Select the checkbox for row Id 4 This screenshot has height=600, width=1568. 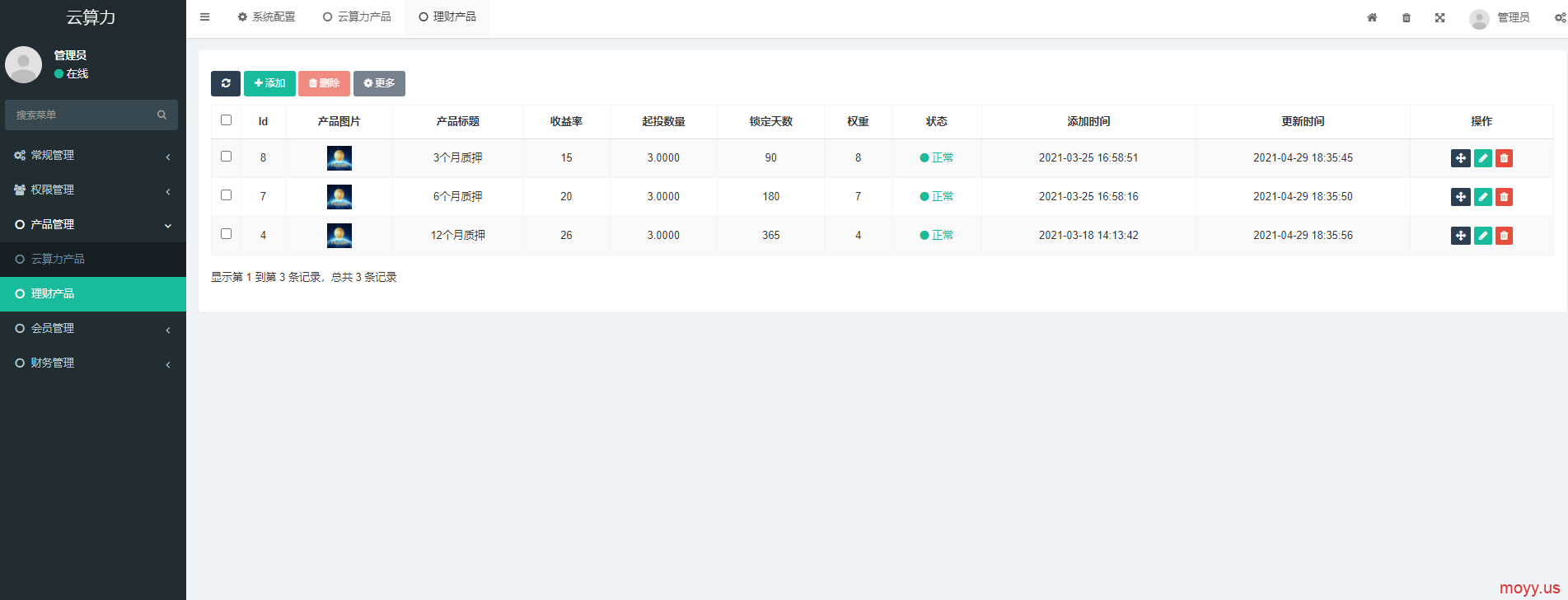[x=226, y=234]
